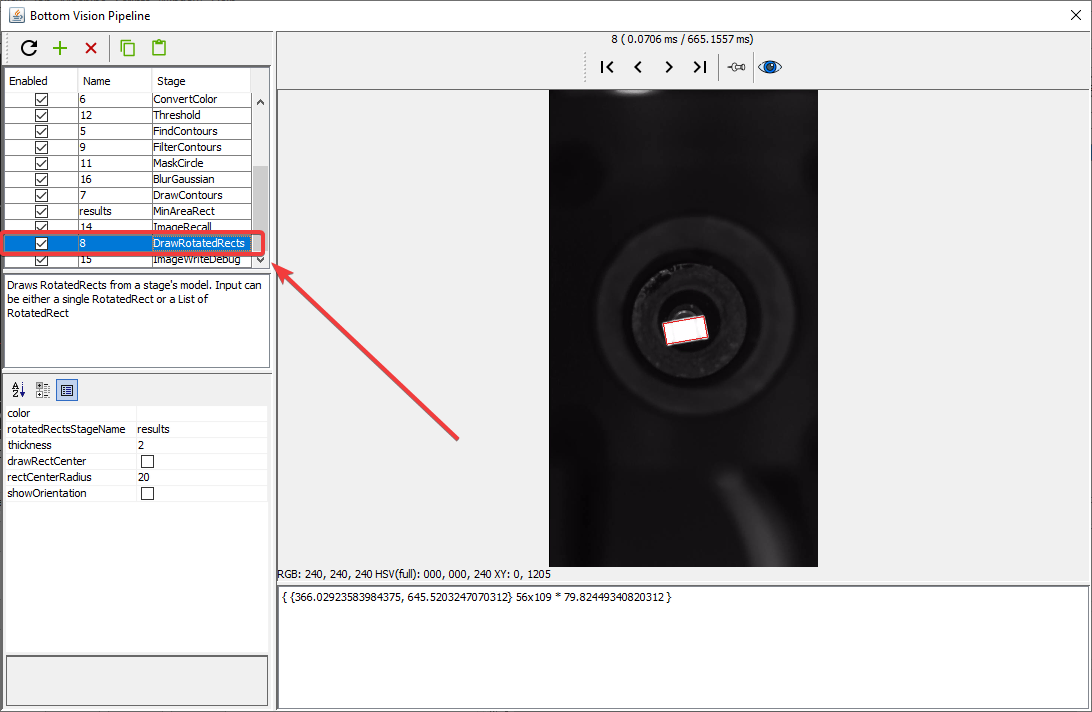Copy the pipeline to the clipboard
Screen dimensions: 1092x712
(127, 48)
